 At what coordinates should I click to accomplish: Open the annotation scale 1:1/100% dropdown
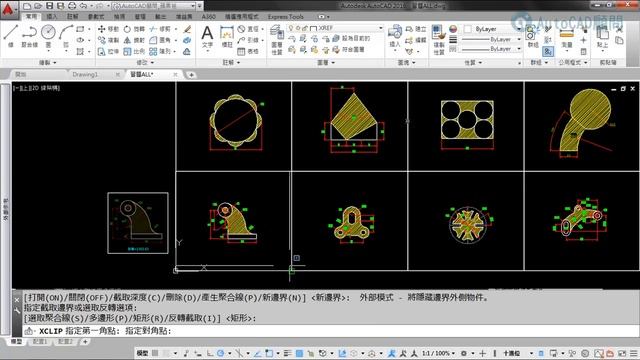point(438,353)
